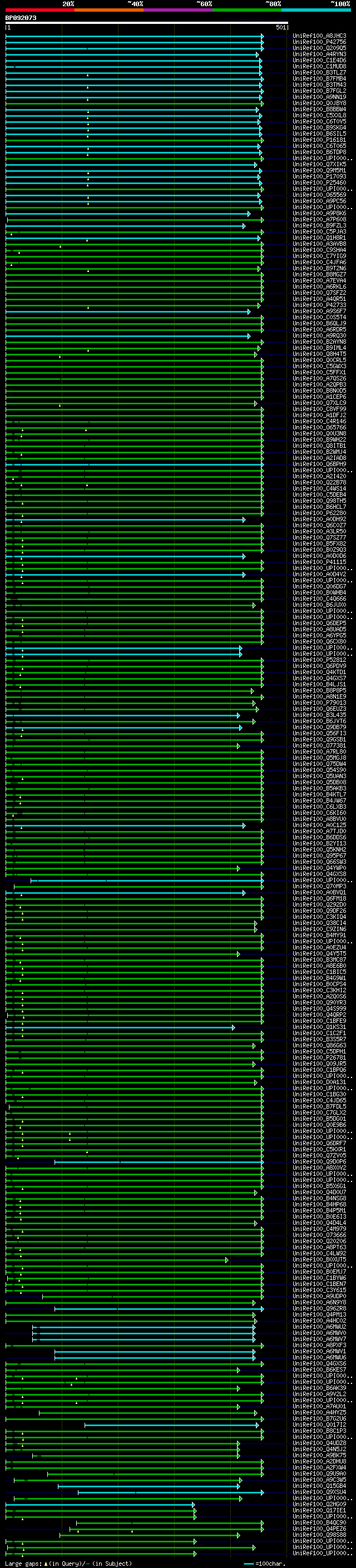Click the UniRef100_A9NN19 label

pyautogui.click(x=319, y=97)
